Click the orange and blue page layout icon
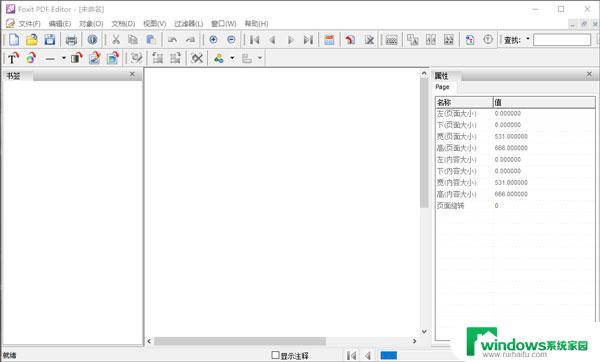This screenshot has width=600, height=362. (x=329, y=39)
